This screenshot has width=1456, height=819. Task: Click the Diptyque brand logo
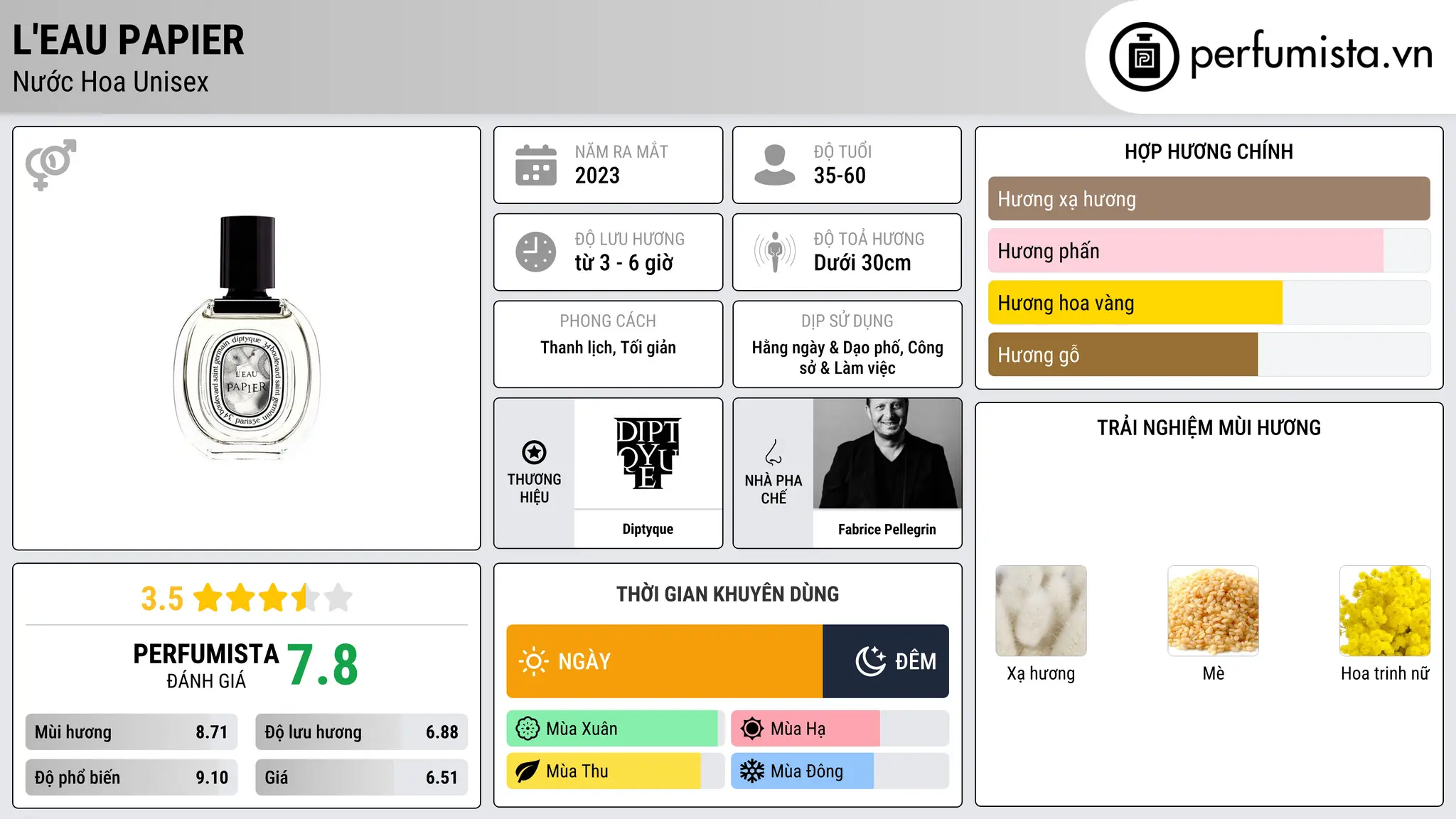click(648, 453)
